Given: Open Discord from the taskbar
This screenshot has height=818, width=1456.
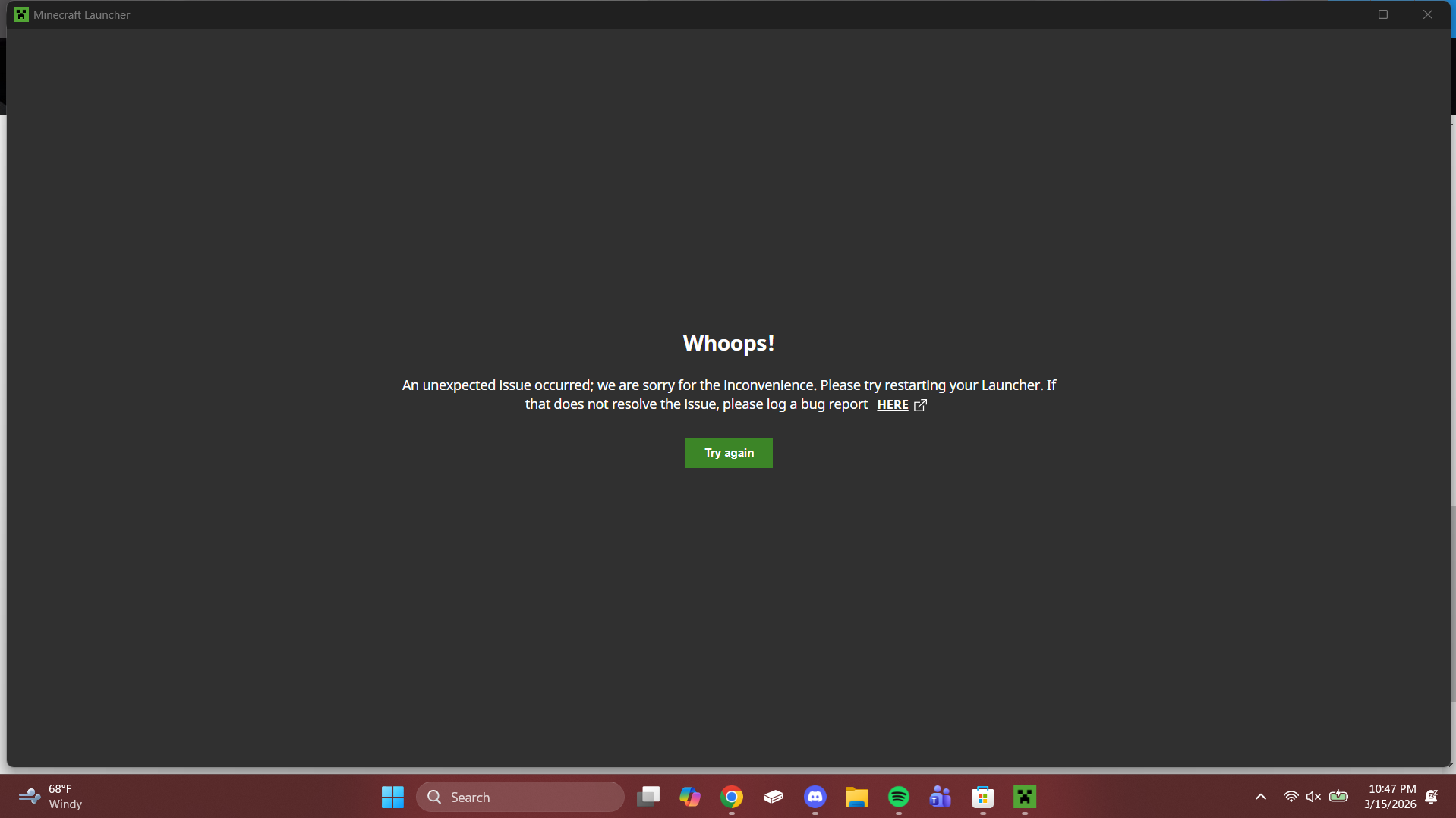Looking at the screenshot, I should click(815, 797).
